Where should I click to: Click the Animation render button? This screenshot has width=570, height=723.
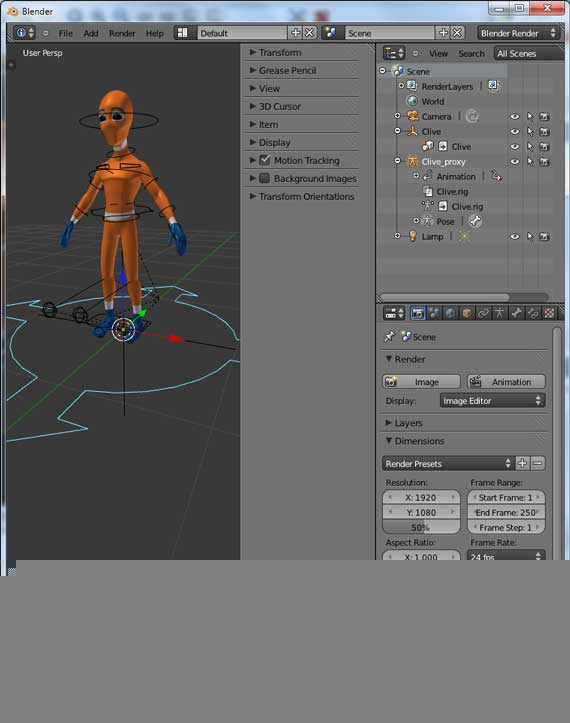click(x=506, y=381)
